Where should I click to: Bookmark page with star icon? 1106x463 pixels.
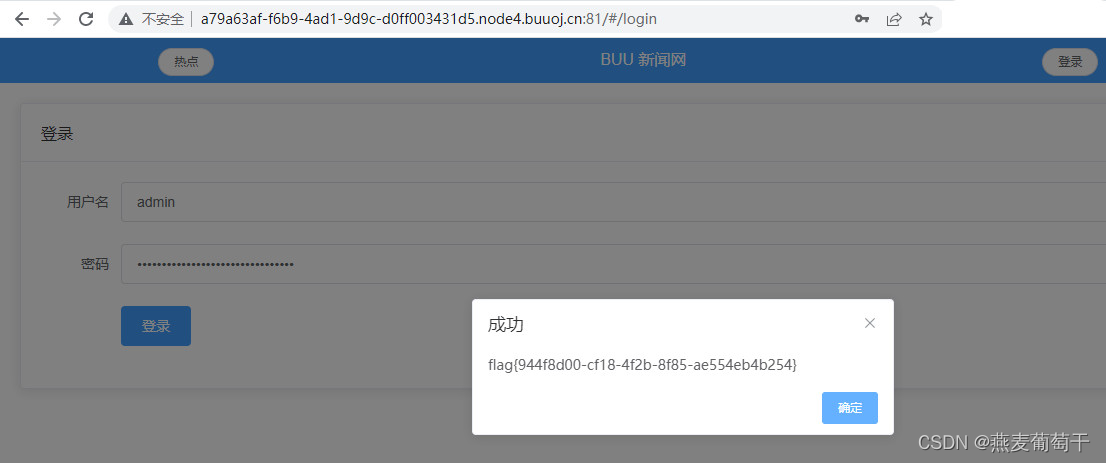point(926,19)
